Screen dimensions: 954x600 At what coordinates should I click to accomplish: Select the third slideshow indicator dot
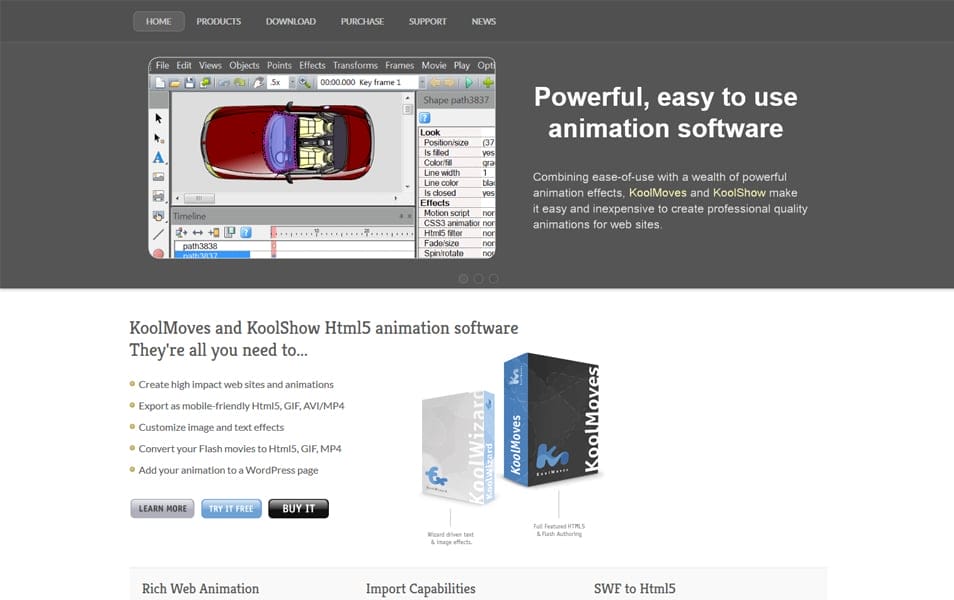click(x=493, y=279)
